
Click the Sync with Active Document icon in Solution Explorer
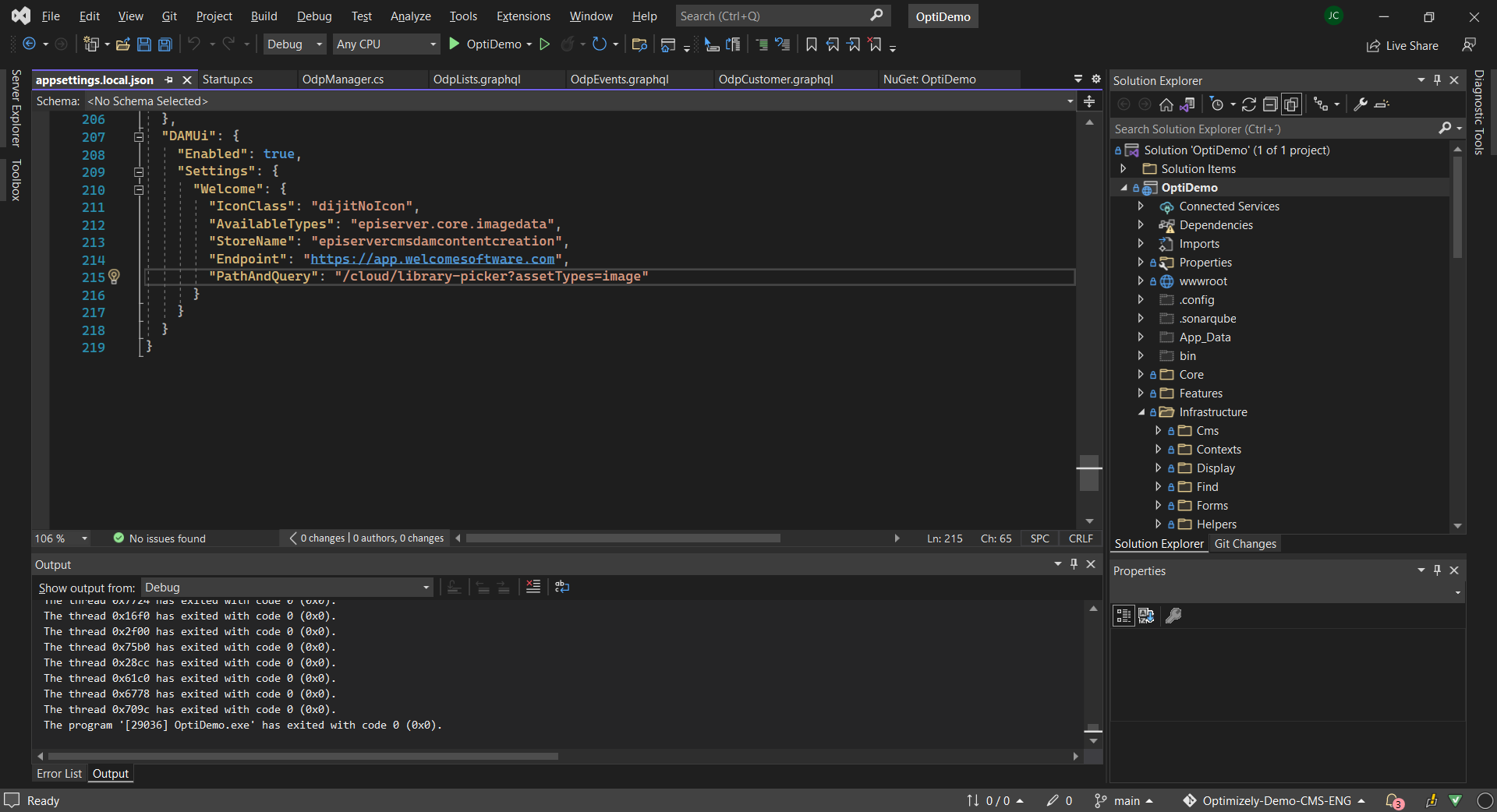[x=1249, y=104]
